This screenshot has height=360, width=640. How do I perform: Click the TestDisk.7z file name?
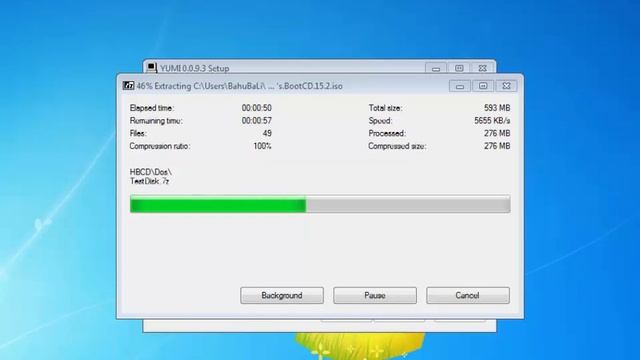(x=149, y=181)
